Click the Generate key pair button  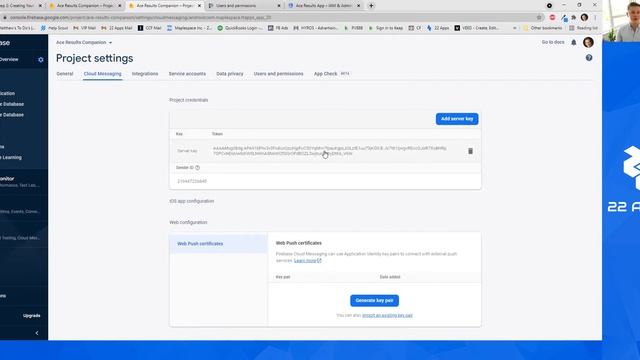tap(374, 300)
